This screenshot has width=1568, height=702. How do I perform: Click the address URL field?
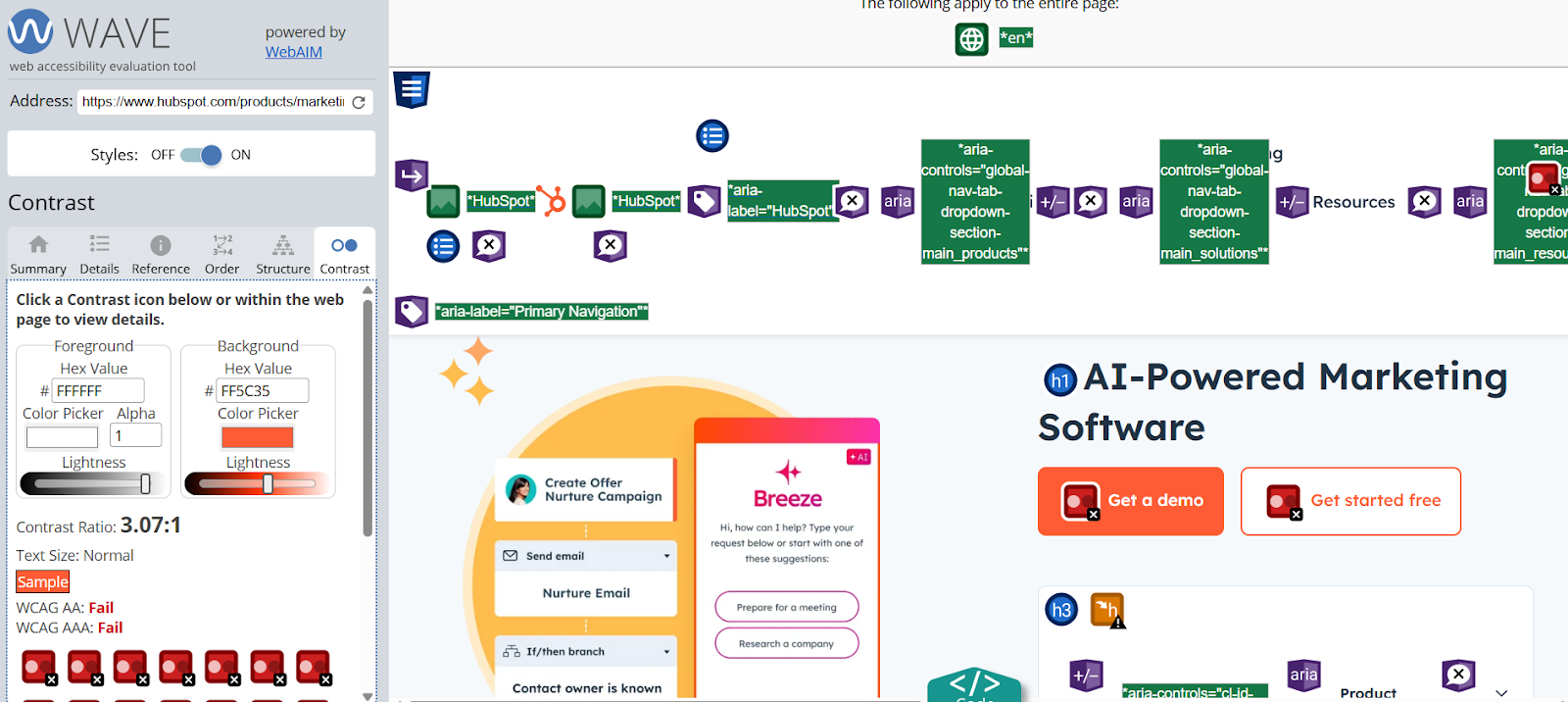tap(213, 101)
